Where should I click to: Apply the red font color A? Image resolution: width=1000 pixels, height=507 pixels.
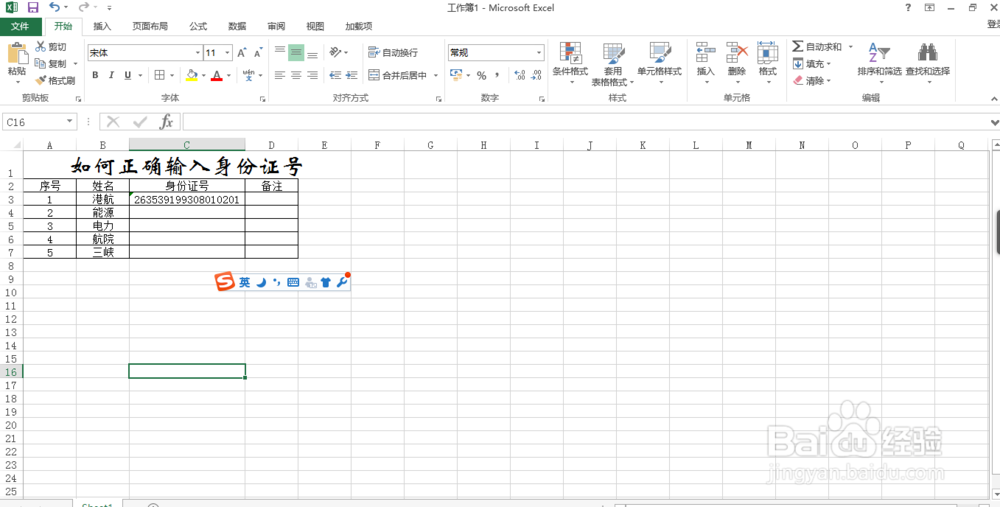point(216,75)
